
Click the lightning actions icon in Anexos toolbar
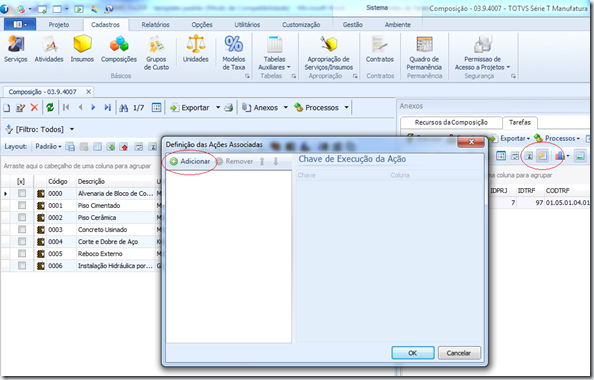click(x=542, y=156)
